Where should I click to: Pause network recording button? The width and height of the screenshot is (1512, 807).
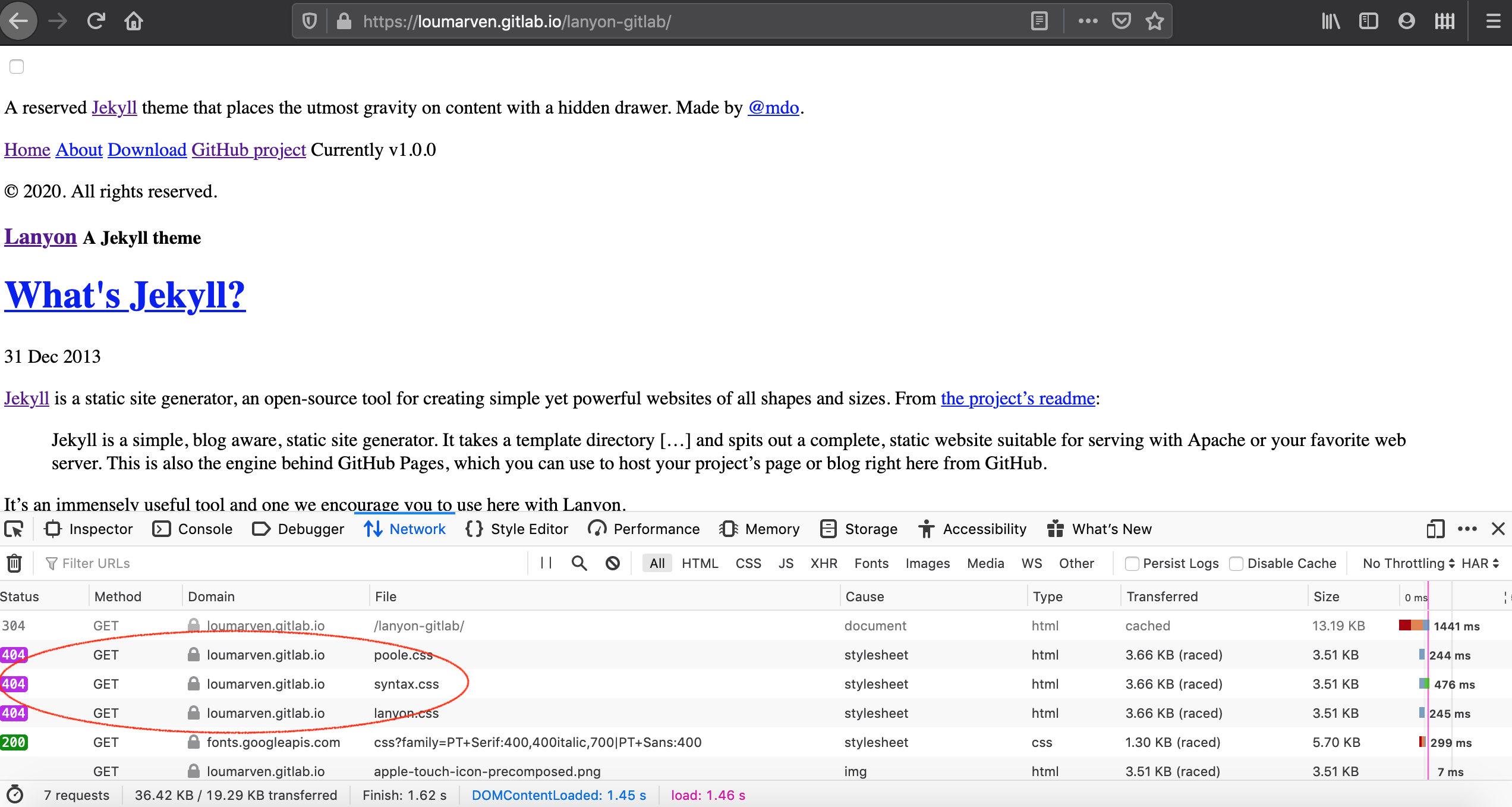tap(546, 563)
